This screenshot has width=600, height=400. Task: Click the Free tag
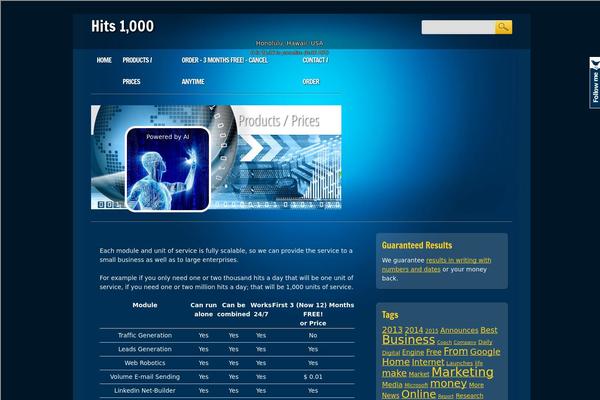[434, 352]
